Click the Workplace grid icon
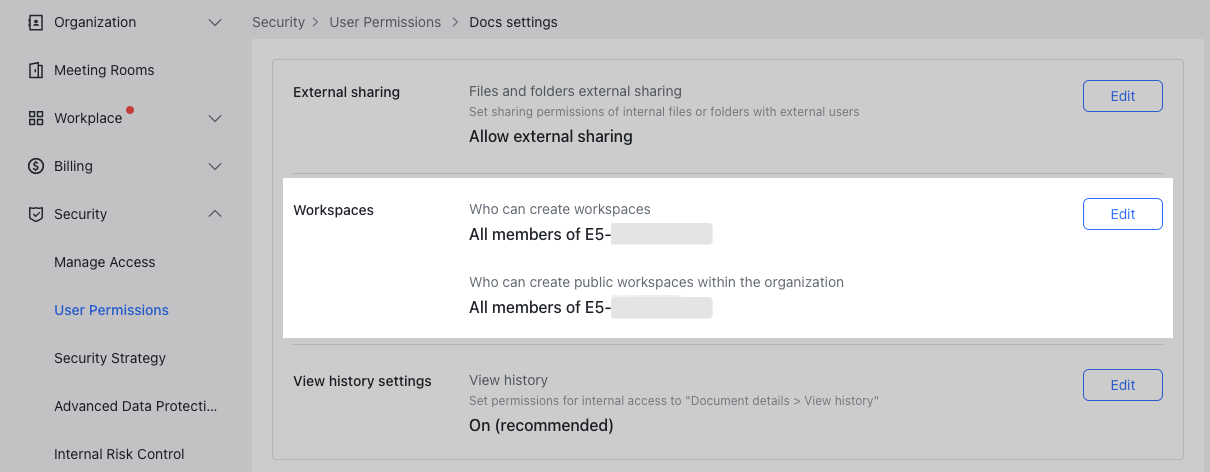Image resolution: width=1210 pixels, height=472 pixels. coord(36,118)
